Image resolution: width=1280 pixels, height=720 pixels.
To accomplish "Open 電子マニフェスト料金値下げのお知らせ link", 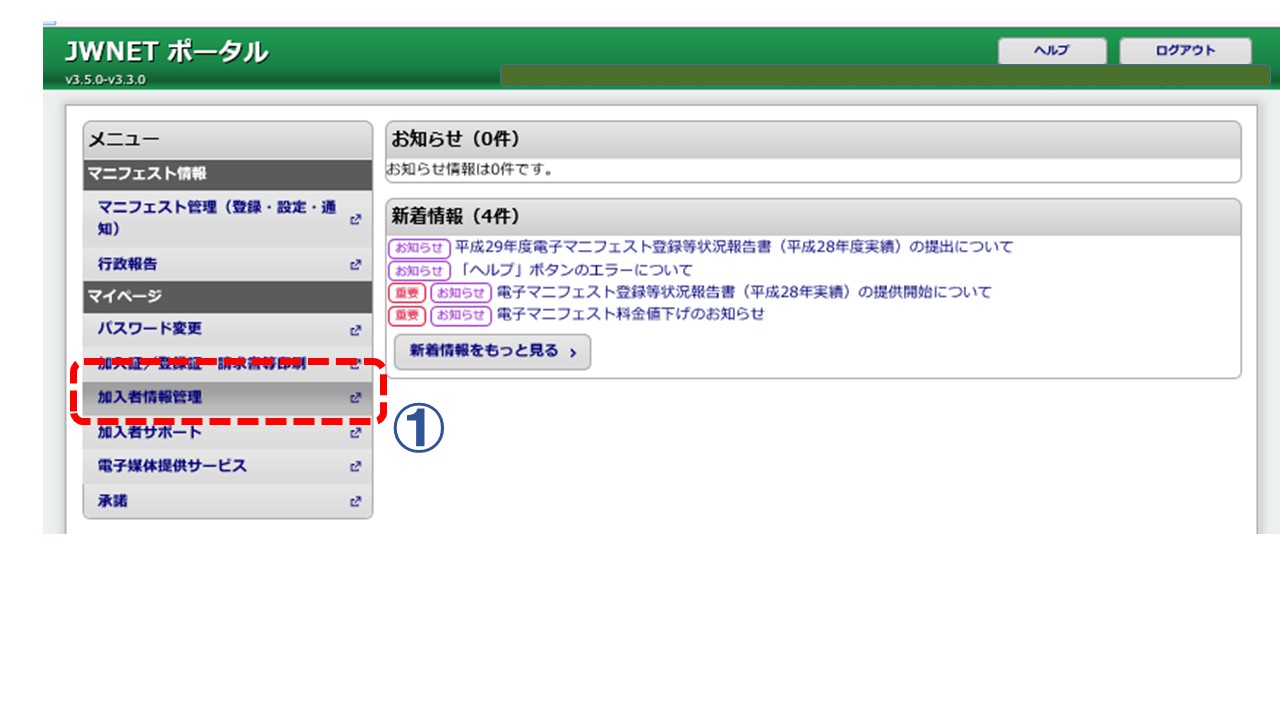I will (630, 314).
